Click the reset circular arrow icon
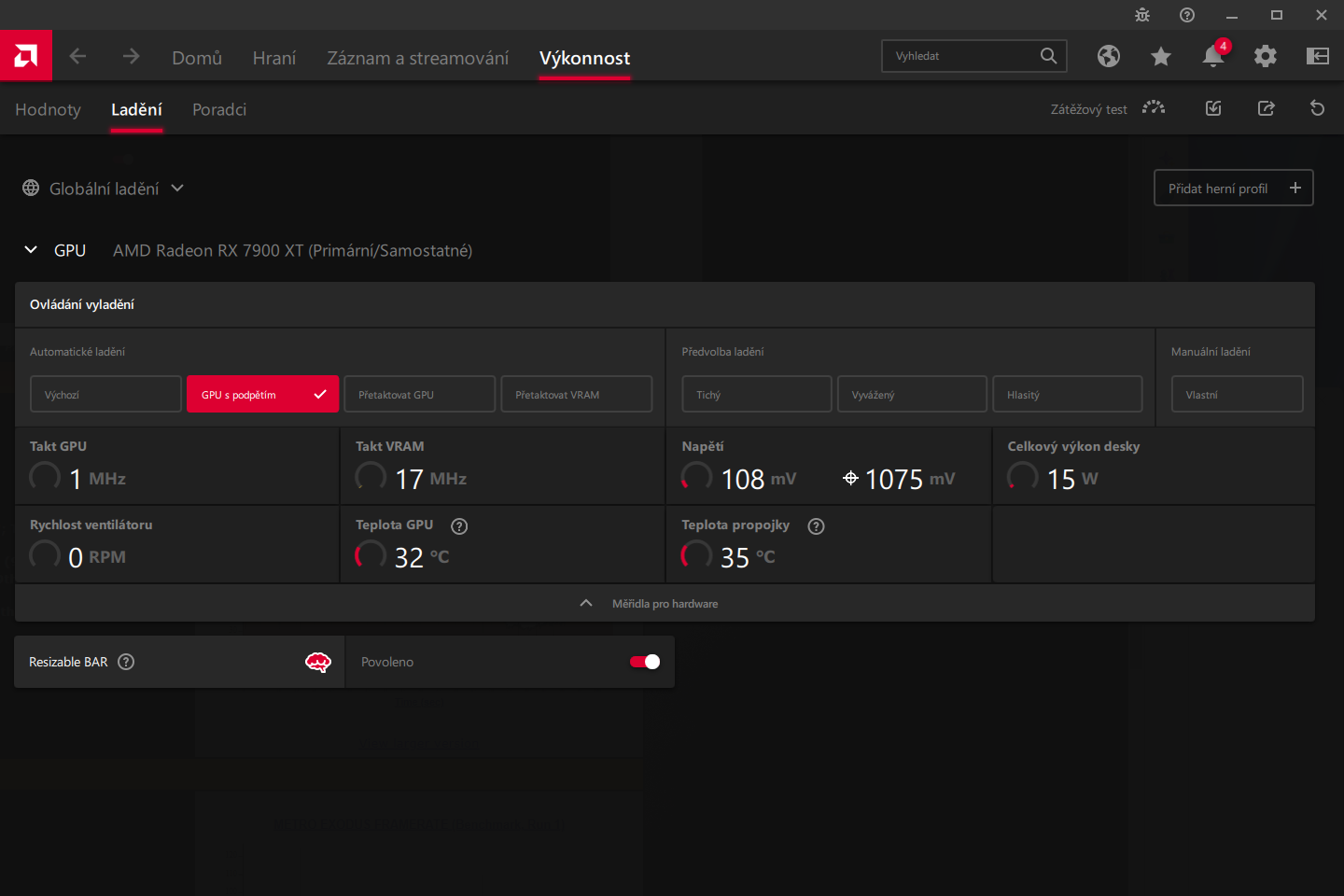The height and width of the screenshot is (896, 1344). point(1318,108)
